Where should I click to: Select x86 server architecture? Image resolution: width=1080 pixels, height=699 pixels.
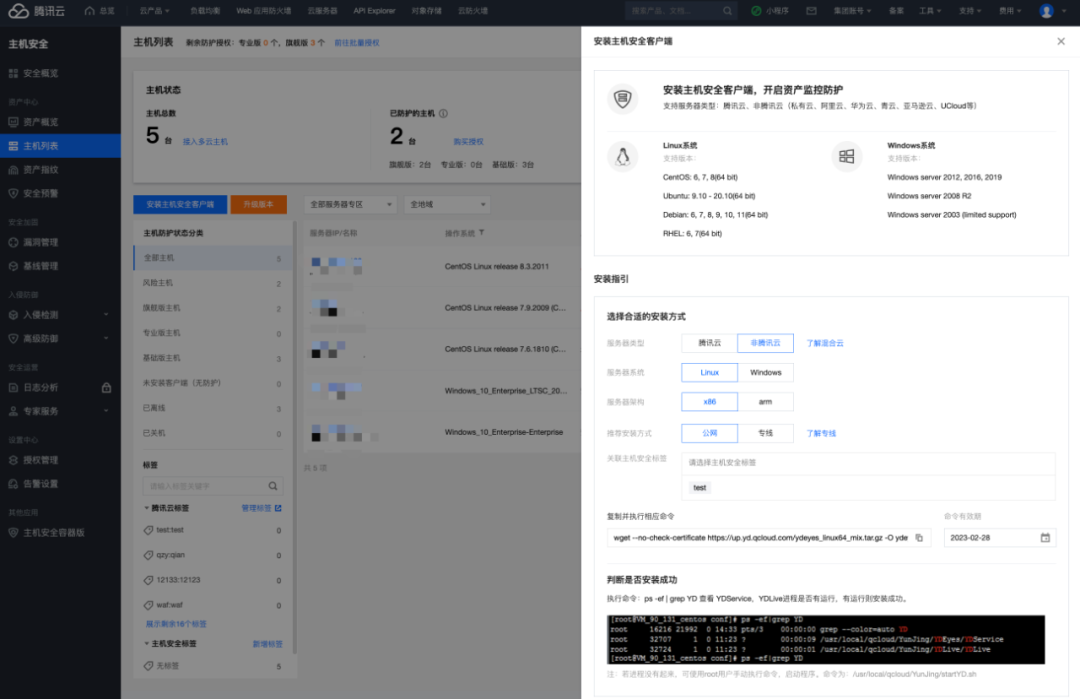point(709,402)
